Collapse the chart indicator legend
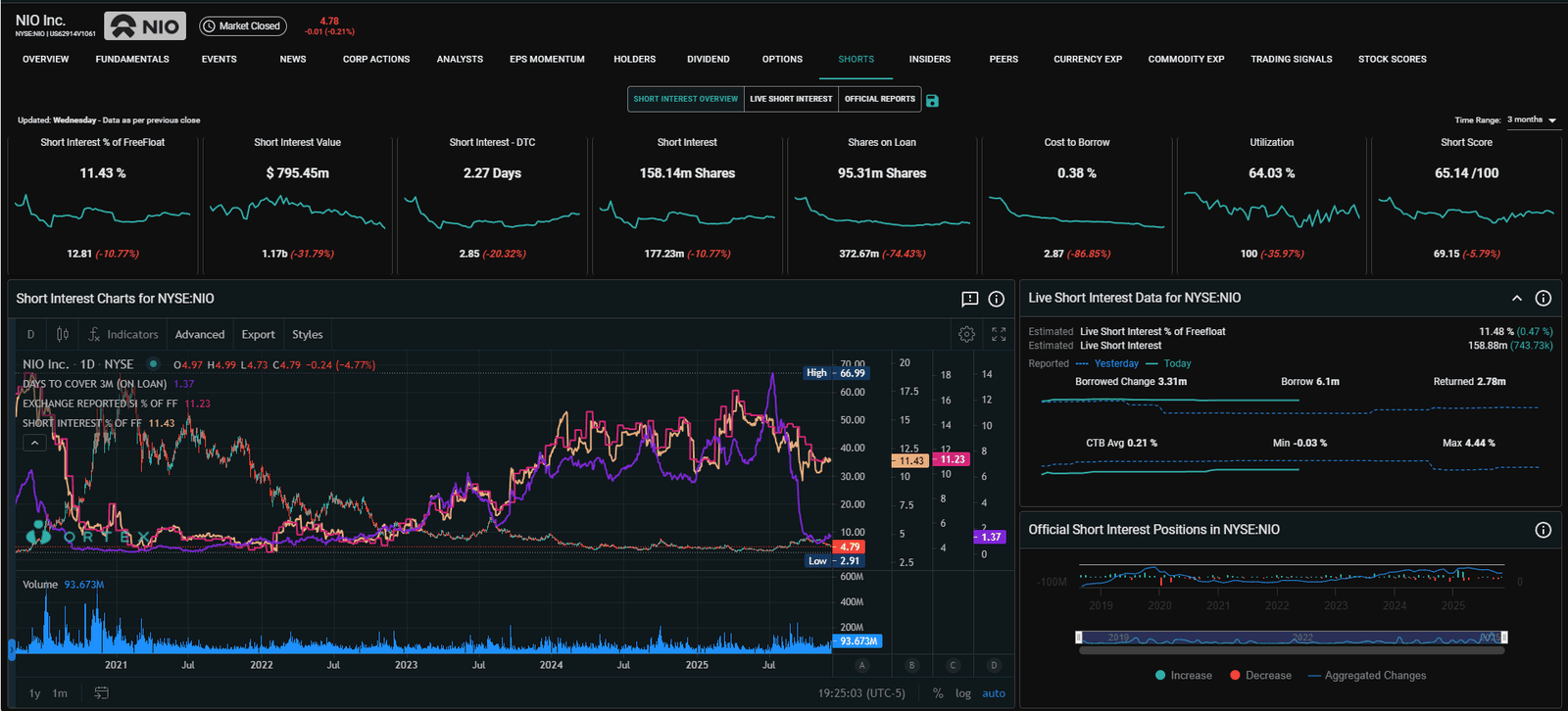This screenshot has width=1568, height=711. (x=34, y=443)
